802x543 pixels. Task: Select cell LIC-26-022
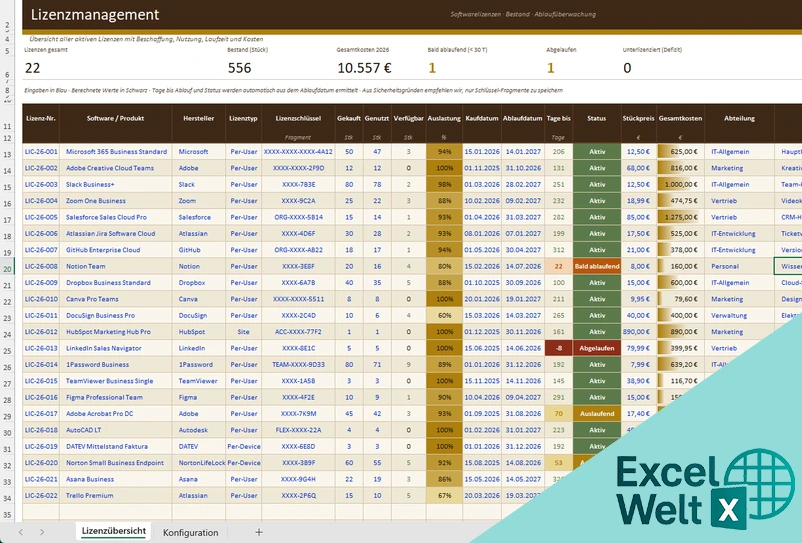coord(41,495)
